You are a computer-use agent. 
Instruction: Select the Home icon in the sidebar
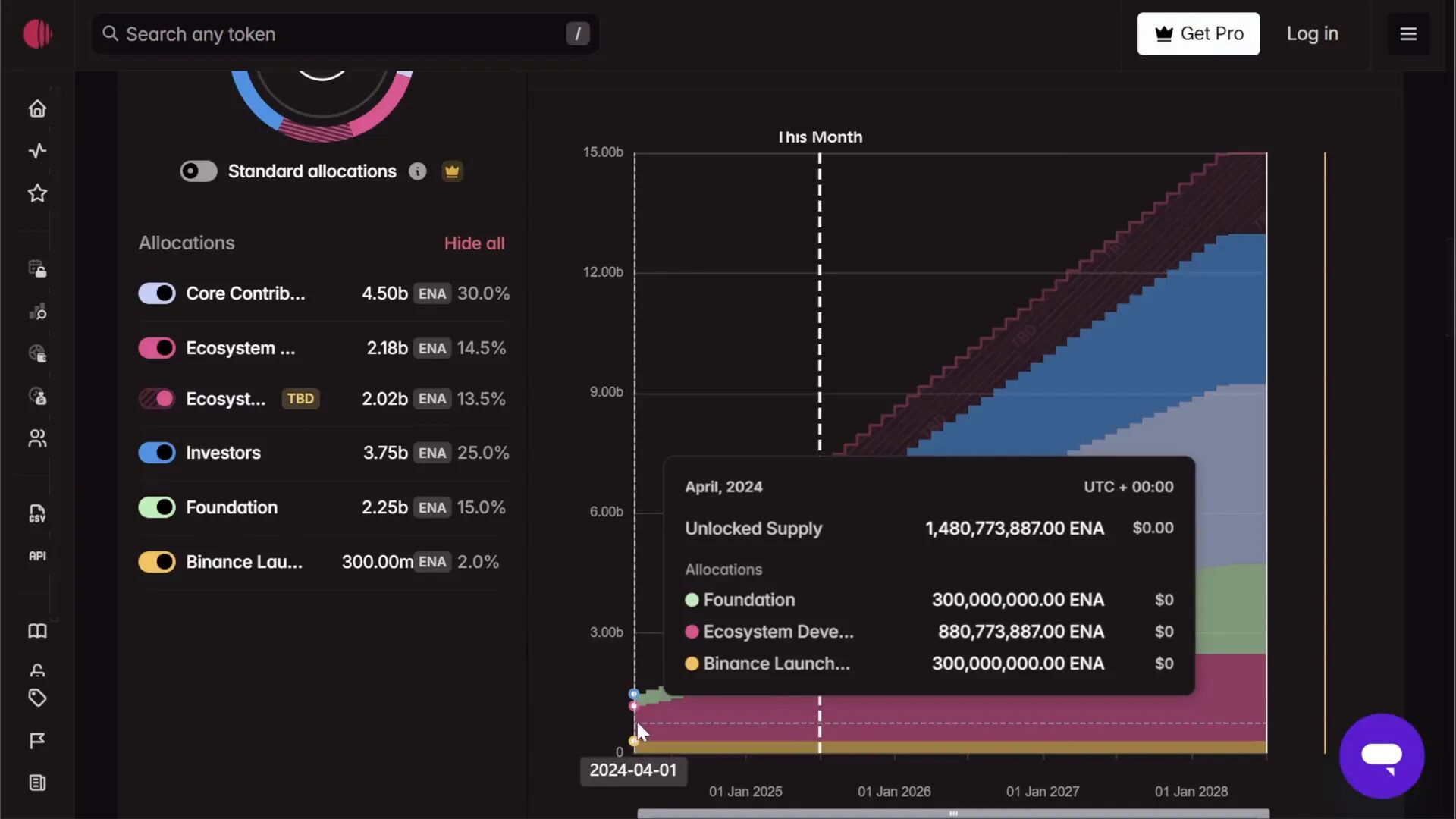click(37, 108)
